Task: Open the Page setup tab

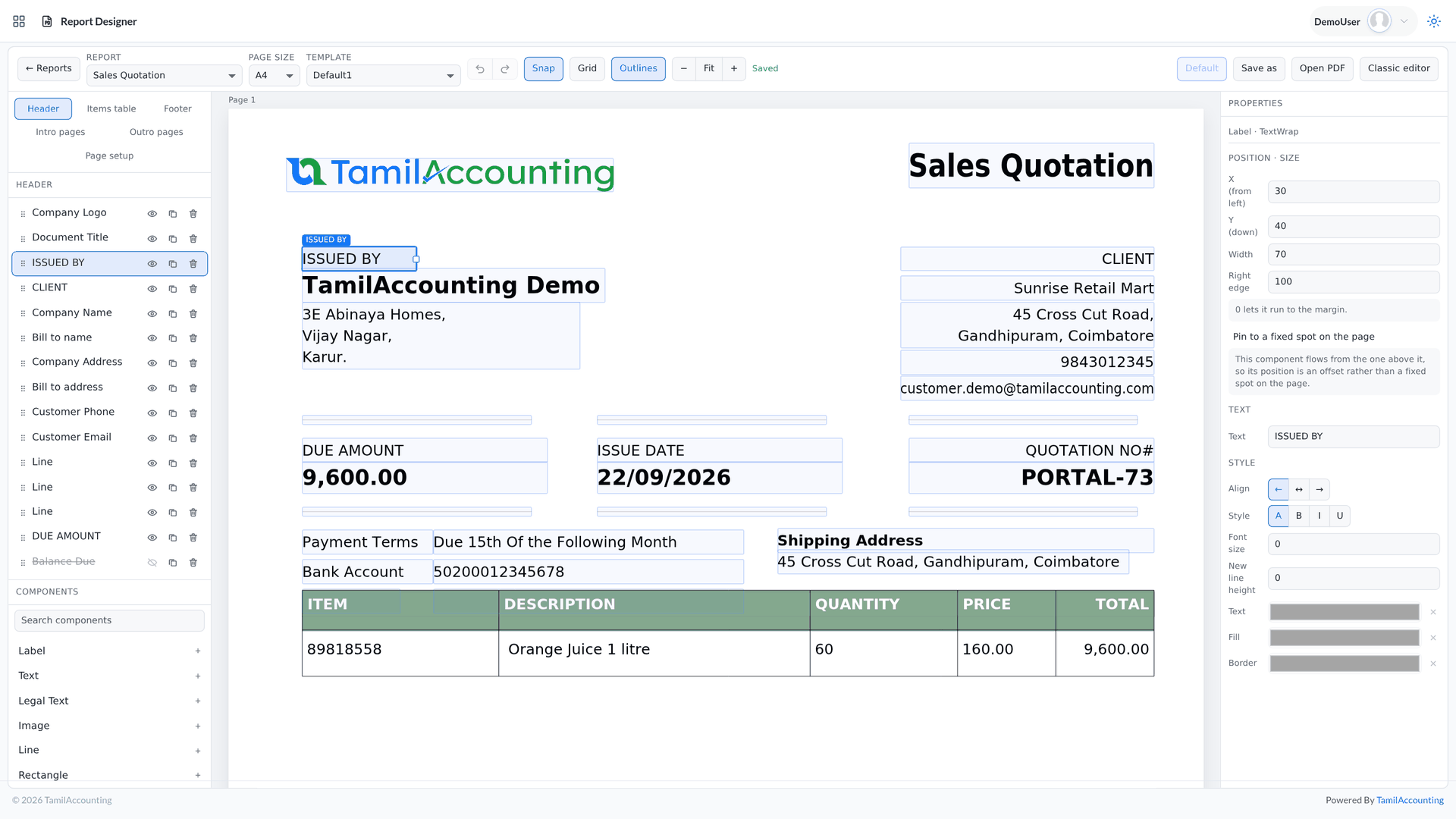Action: [x=109, y=156]
